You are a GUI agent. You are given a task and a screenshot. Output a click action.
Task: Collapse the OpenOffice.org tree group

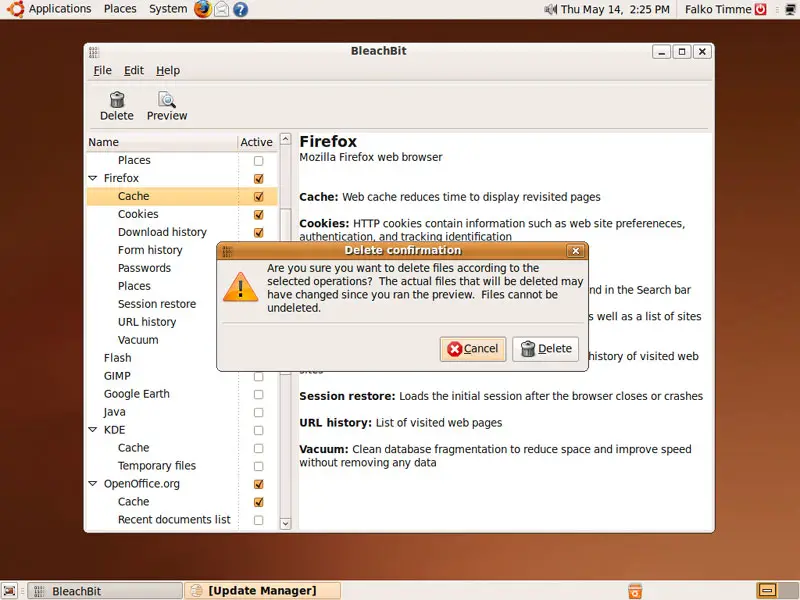[x=93, y=483]
